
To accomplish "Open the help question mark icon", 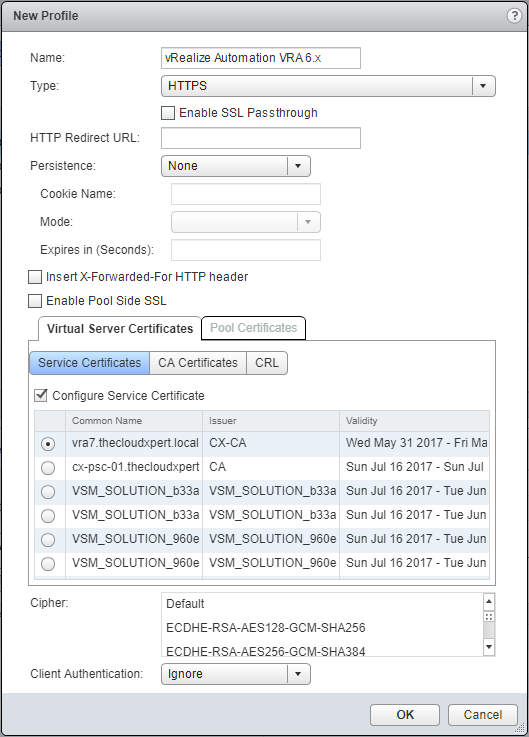I will 514,16.
